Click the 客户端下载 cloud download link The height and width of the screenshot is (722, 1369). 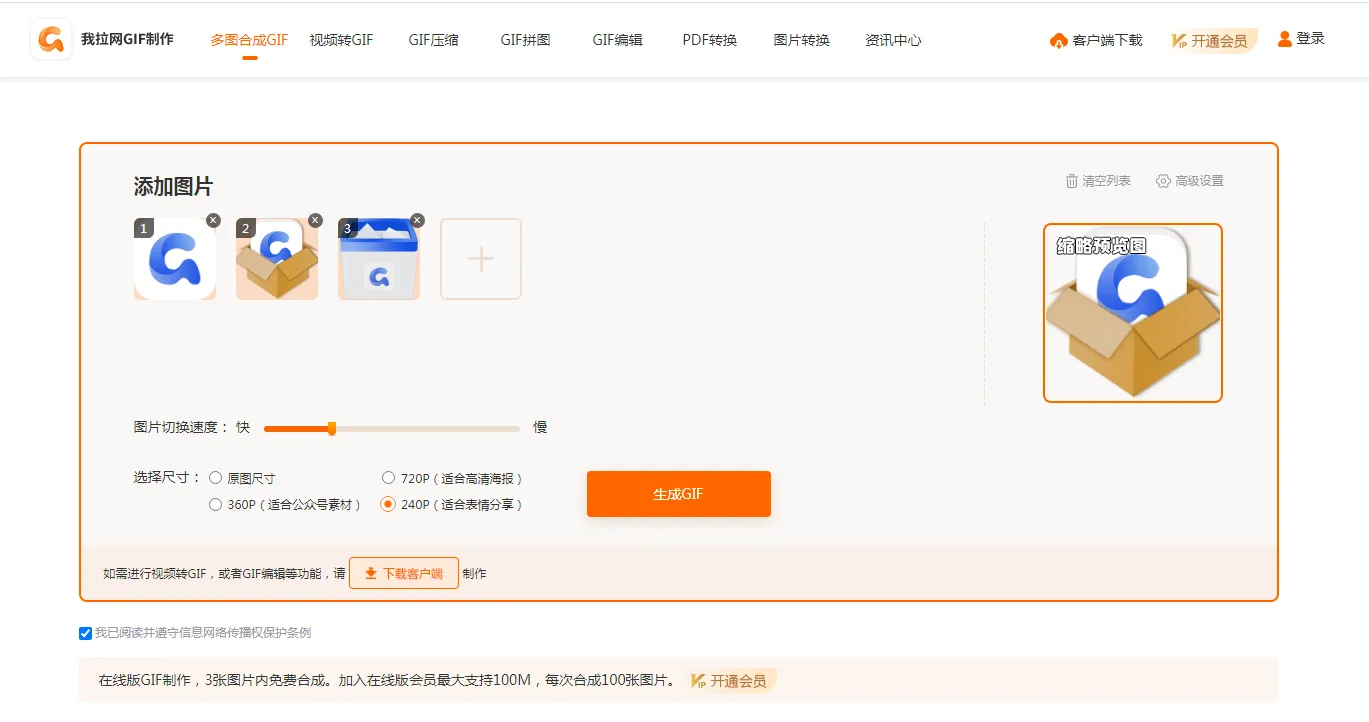click(x=1096, y=40)
